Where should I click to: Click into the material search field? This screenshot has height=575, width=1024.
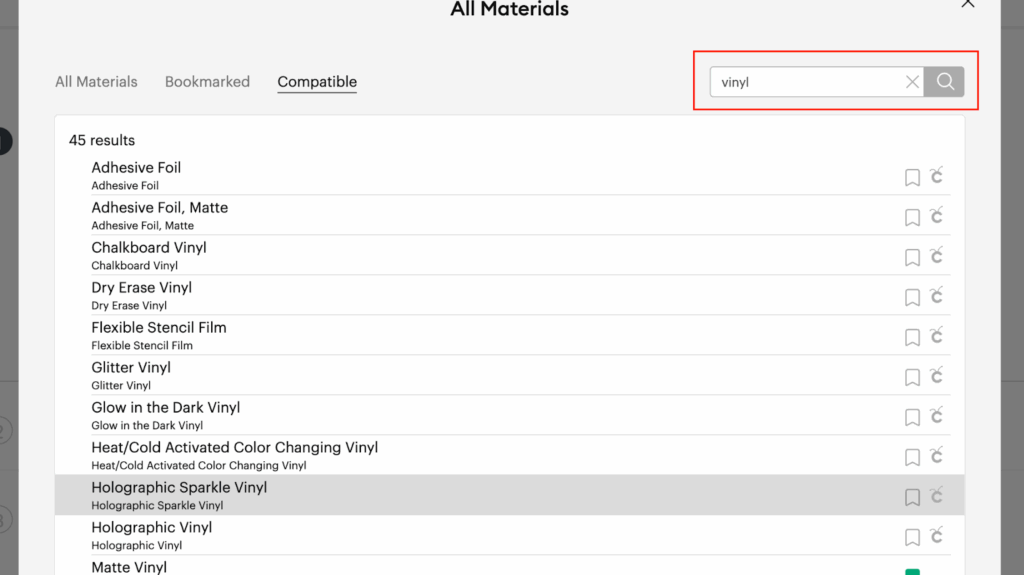pyautogui.click(x=805, y=82)
